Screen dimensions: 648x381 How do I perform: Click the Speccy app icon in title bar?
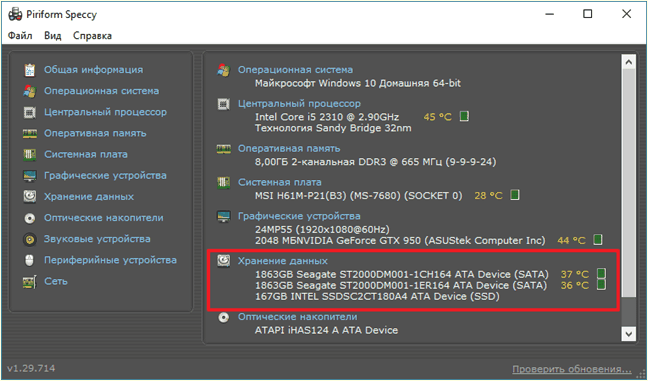[x=15, y=14]
